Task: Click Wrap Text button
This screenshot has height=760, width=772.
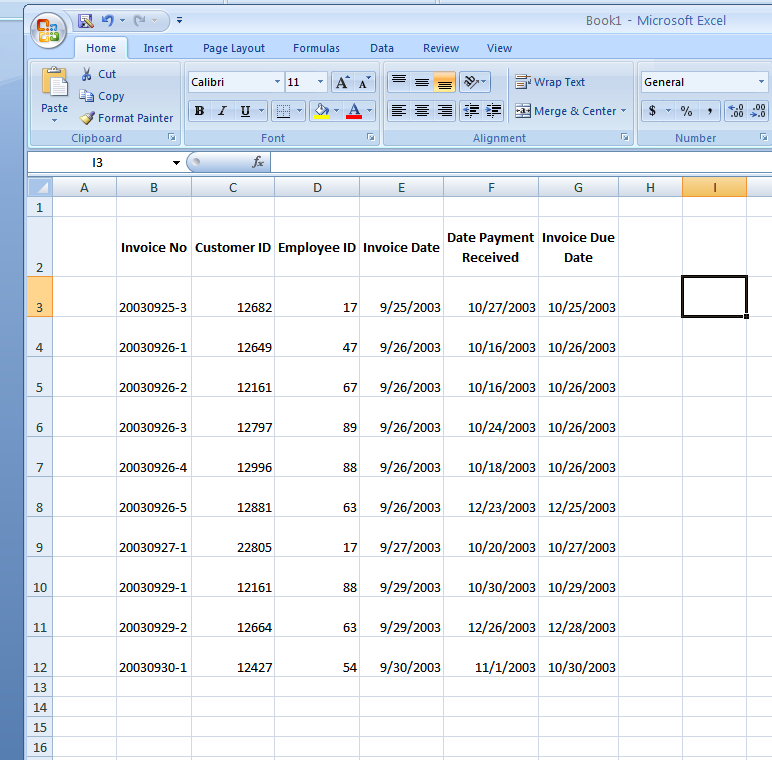Action: point(550,82)
